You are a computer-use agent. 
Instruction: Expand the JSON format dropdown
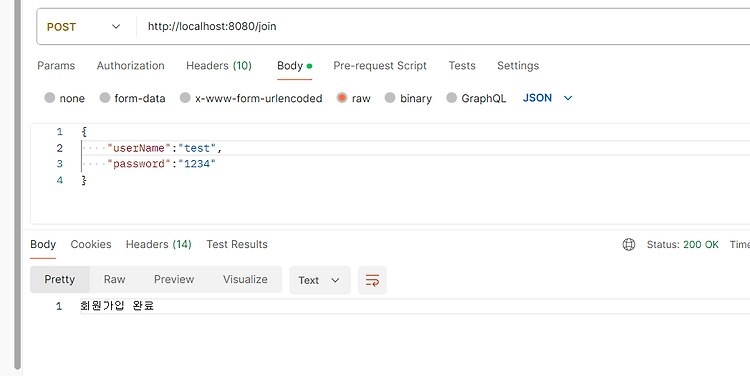[x=548, y=98]
